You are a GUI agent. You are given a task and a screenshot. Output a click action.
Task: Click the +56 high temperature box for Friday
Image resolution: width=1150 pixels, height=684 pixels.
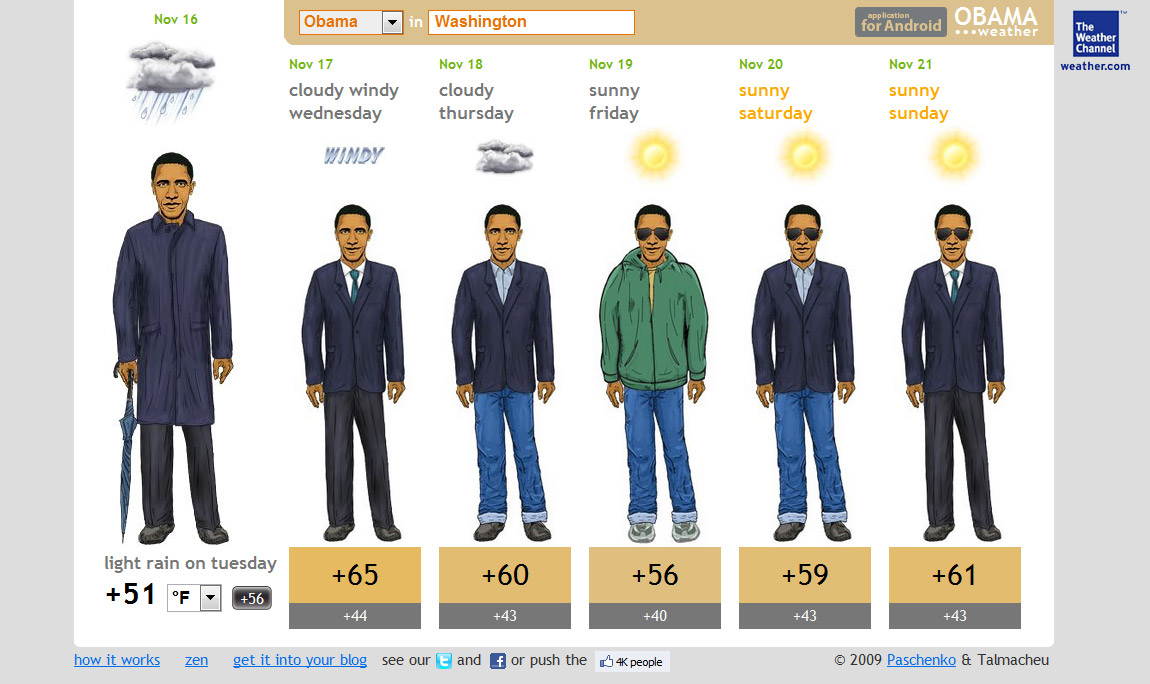tap(655, 575)
